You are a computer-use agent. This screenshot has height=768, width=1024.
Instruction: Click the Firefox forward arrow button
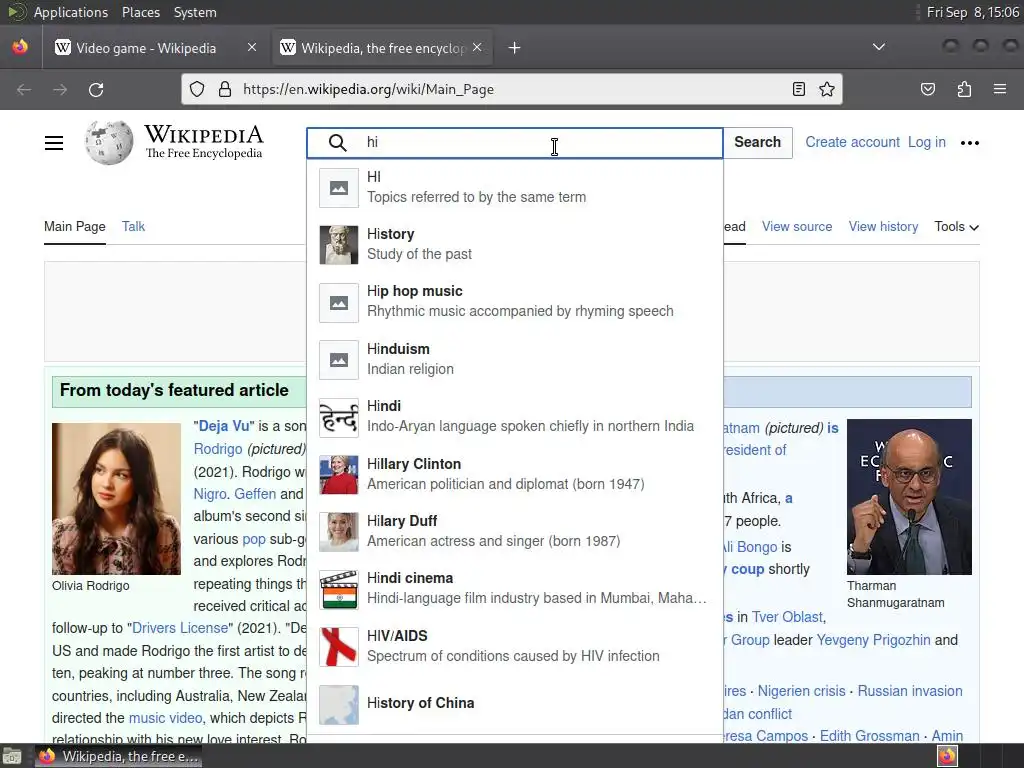point(60,89)
